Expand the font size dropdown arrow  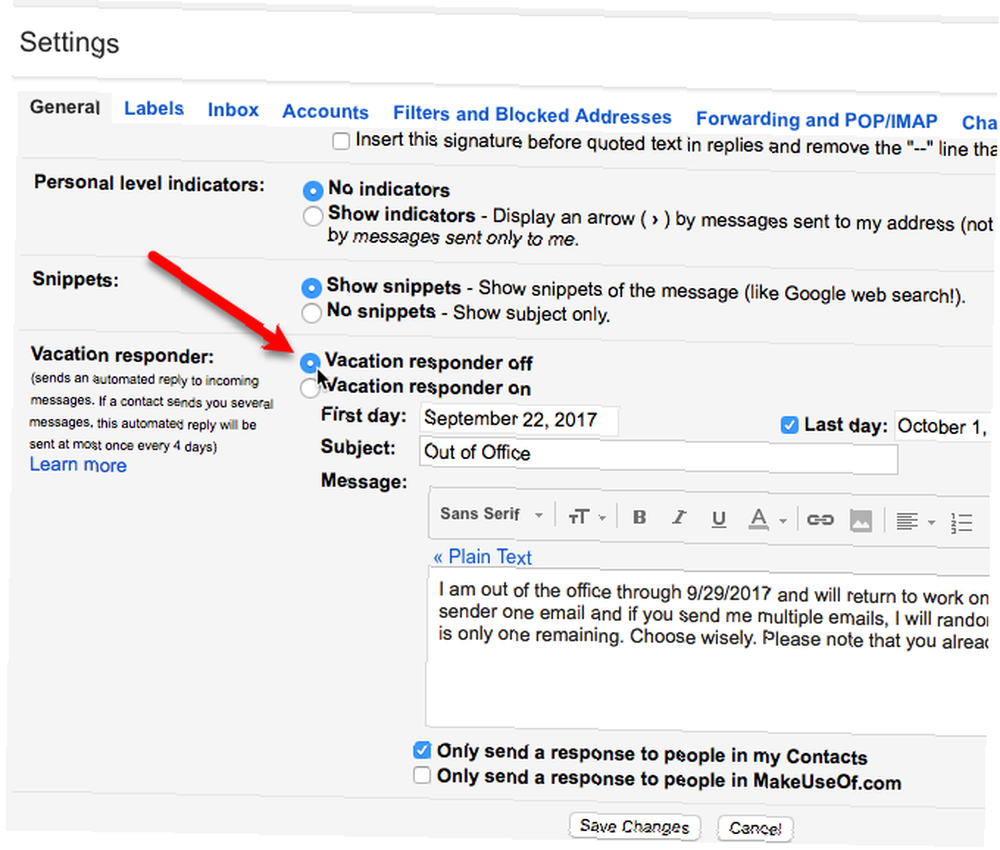click(602, 518)
